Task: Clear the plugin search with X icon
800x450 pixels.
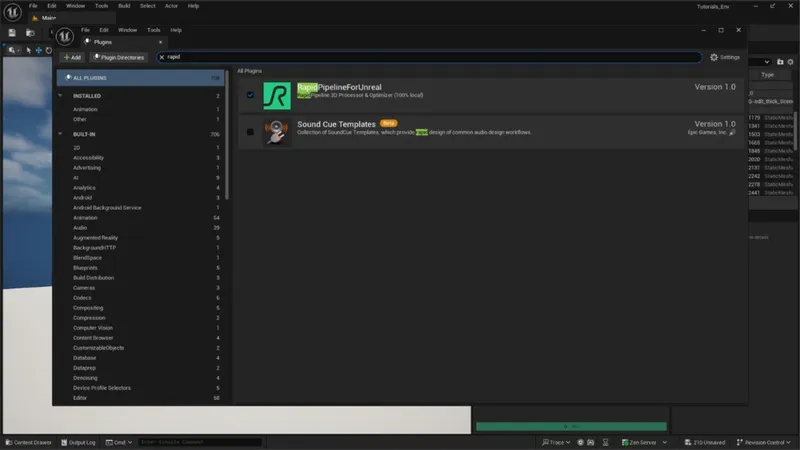Action: [x=162, y=57]
